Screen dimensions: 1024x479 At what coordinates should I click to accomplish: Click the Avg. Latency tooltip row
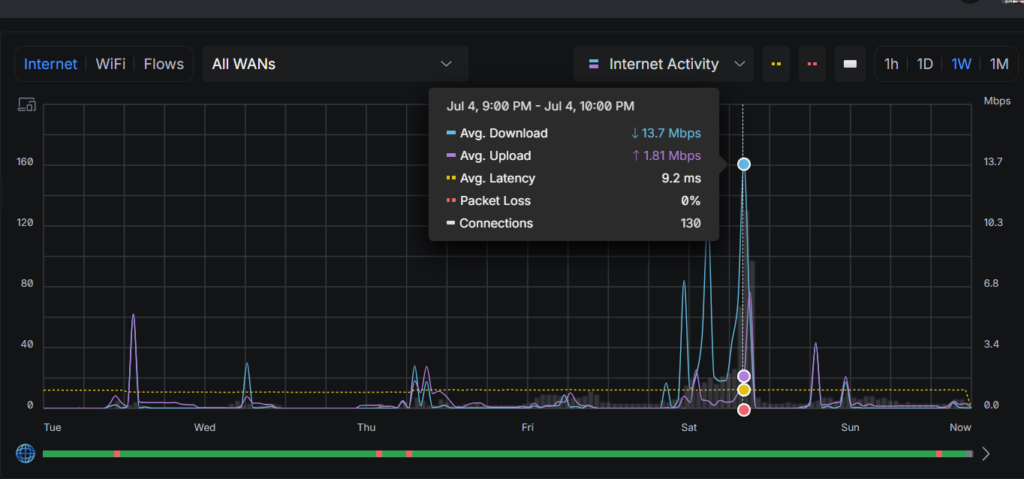tap(573, 178)
